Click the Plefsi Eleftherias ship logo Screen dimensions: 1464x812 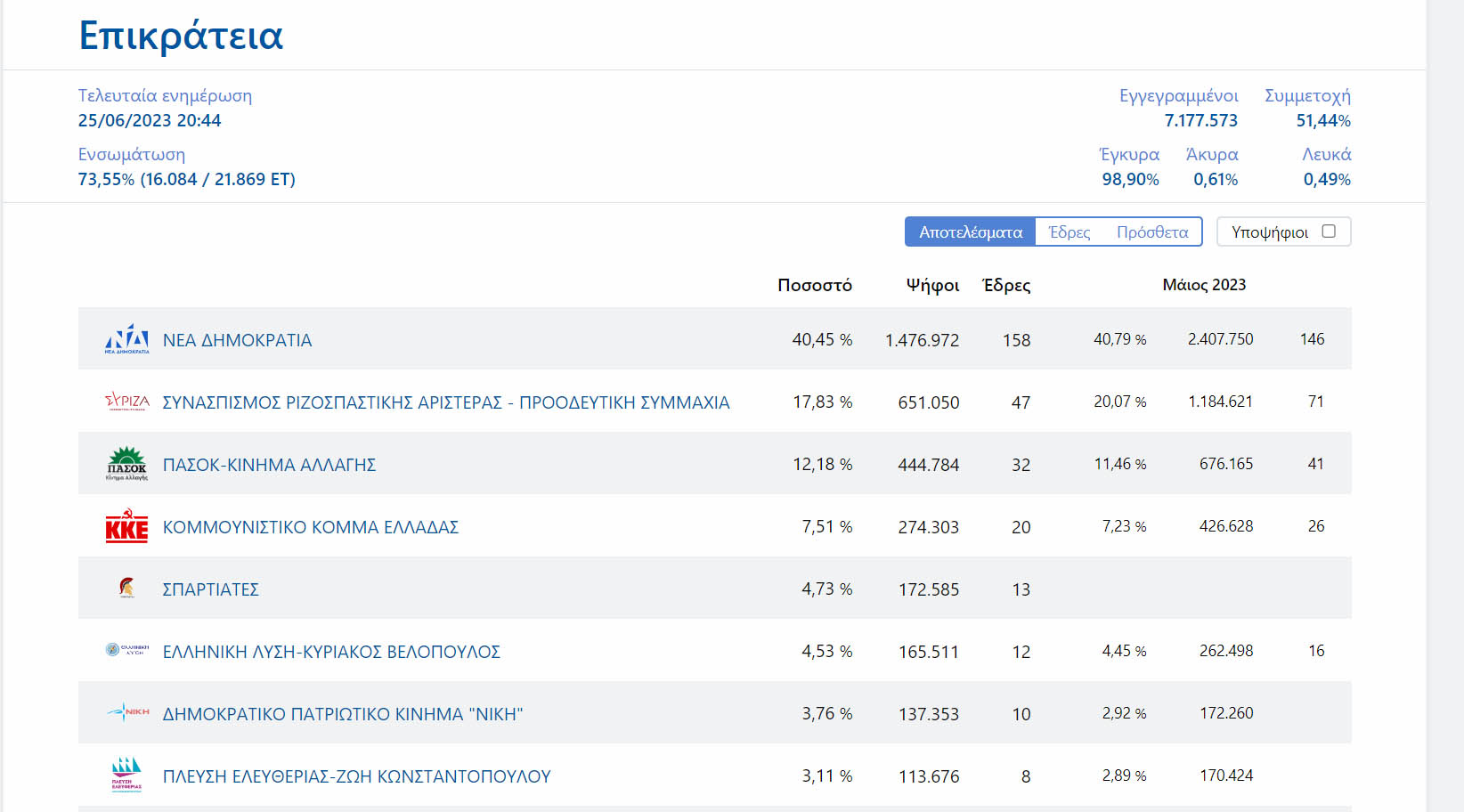[126, 775]
